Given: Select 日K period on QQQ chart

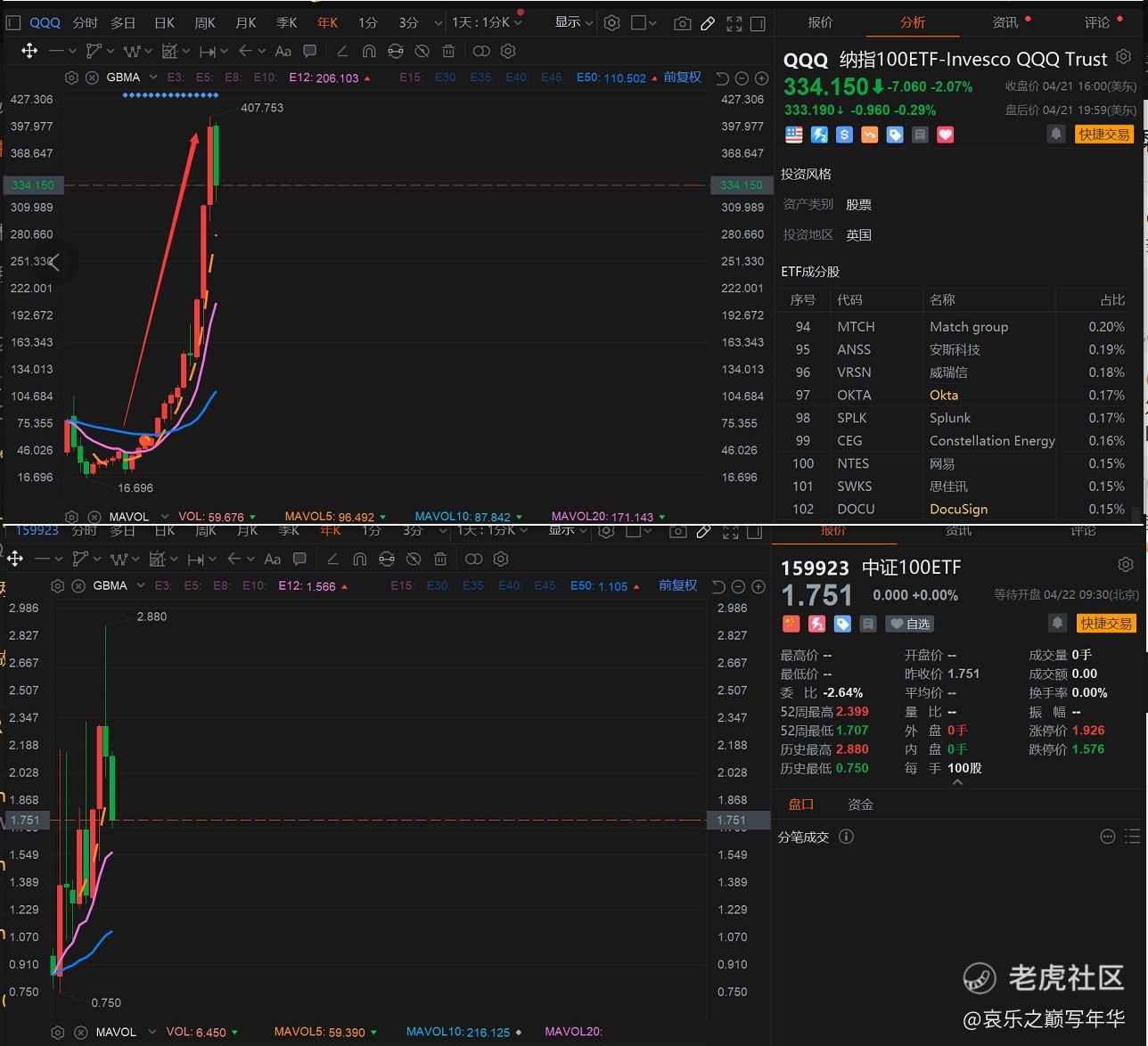Looking at the screenshot, I should pos(164,22).
